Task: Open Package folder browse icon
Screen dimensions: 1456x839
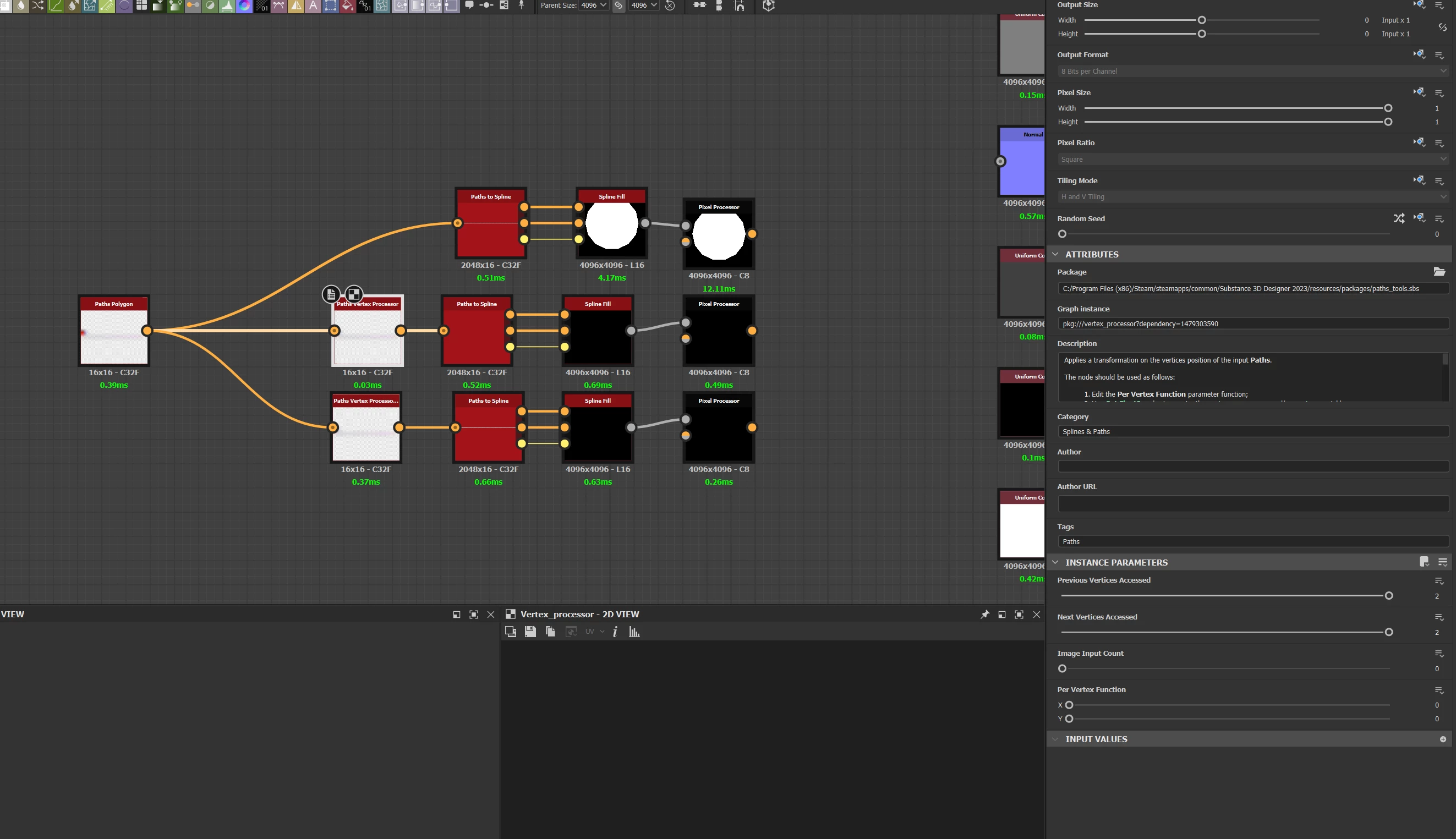Action: (1439, 271)
